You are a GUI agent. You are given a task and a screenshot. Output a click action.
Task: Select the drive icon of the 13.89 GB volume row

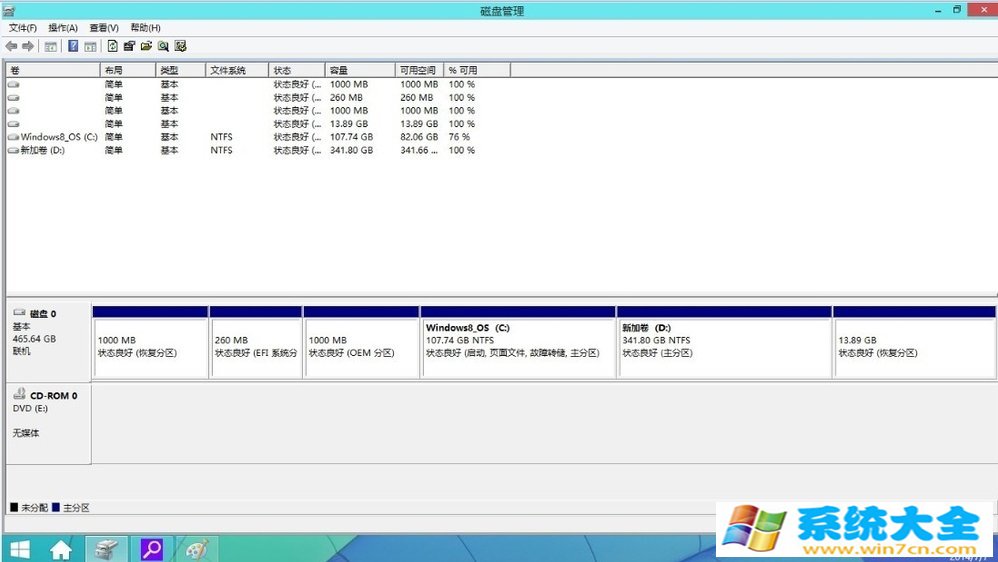click(x=13, y=124)
